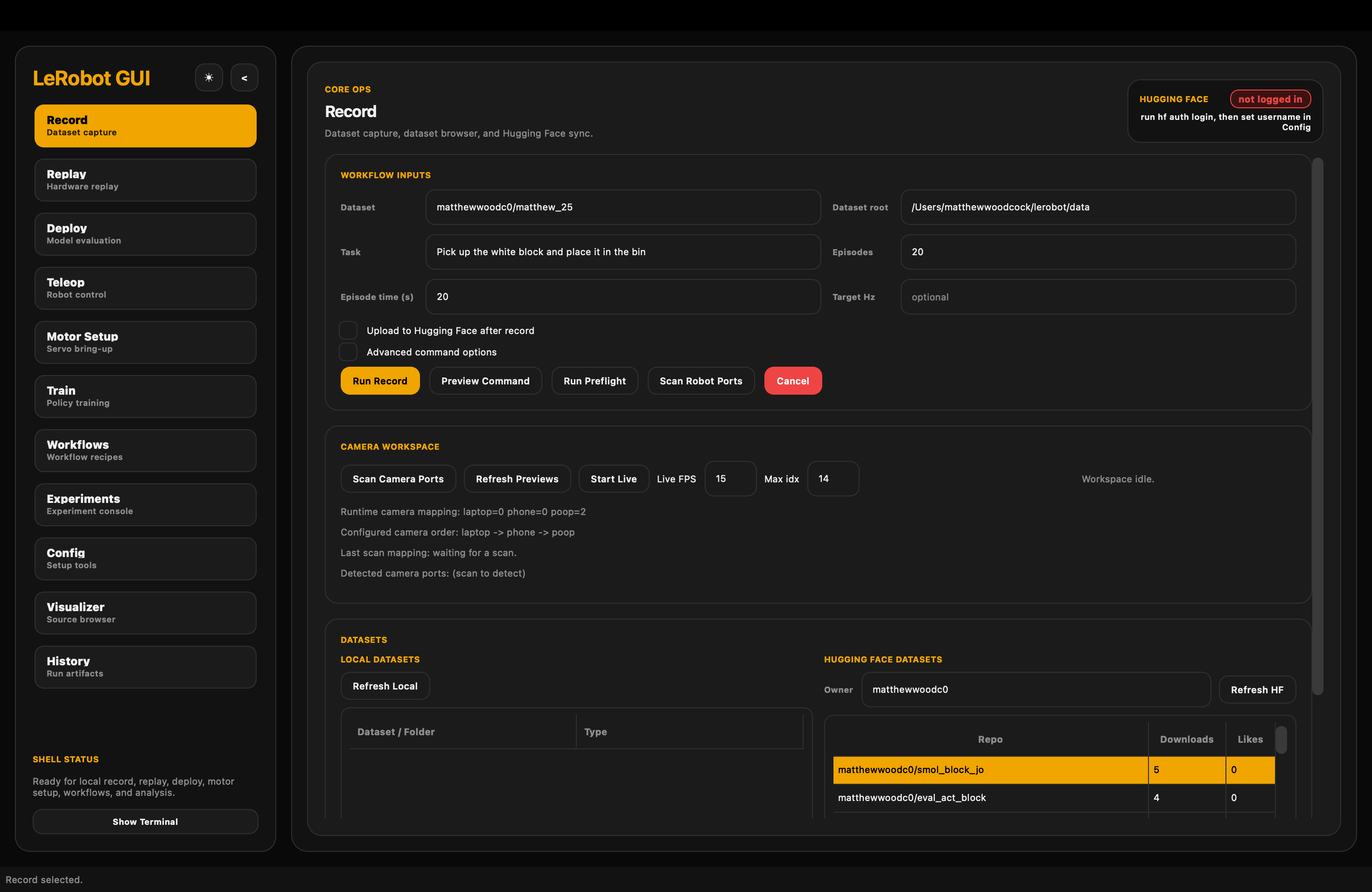The image size is (1372, 892).
Task: Click the Show Terminal button
Action: pos(145,822)
